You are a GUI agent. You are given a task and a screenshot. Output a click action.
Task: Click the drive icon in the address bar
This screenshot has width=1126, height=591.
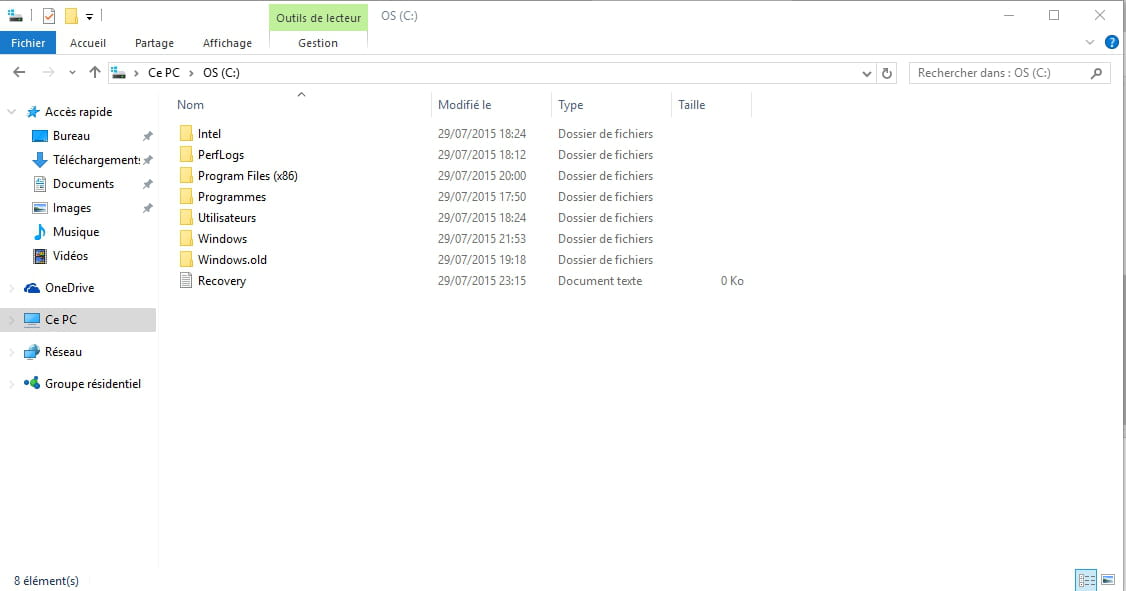point(118,73)
